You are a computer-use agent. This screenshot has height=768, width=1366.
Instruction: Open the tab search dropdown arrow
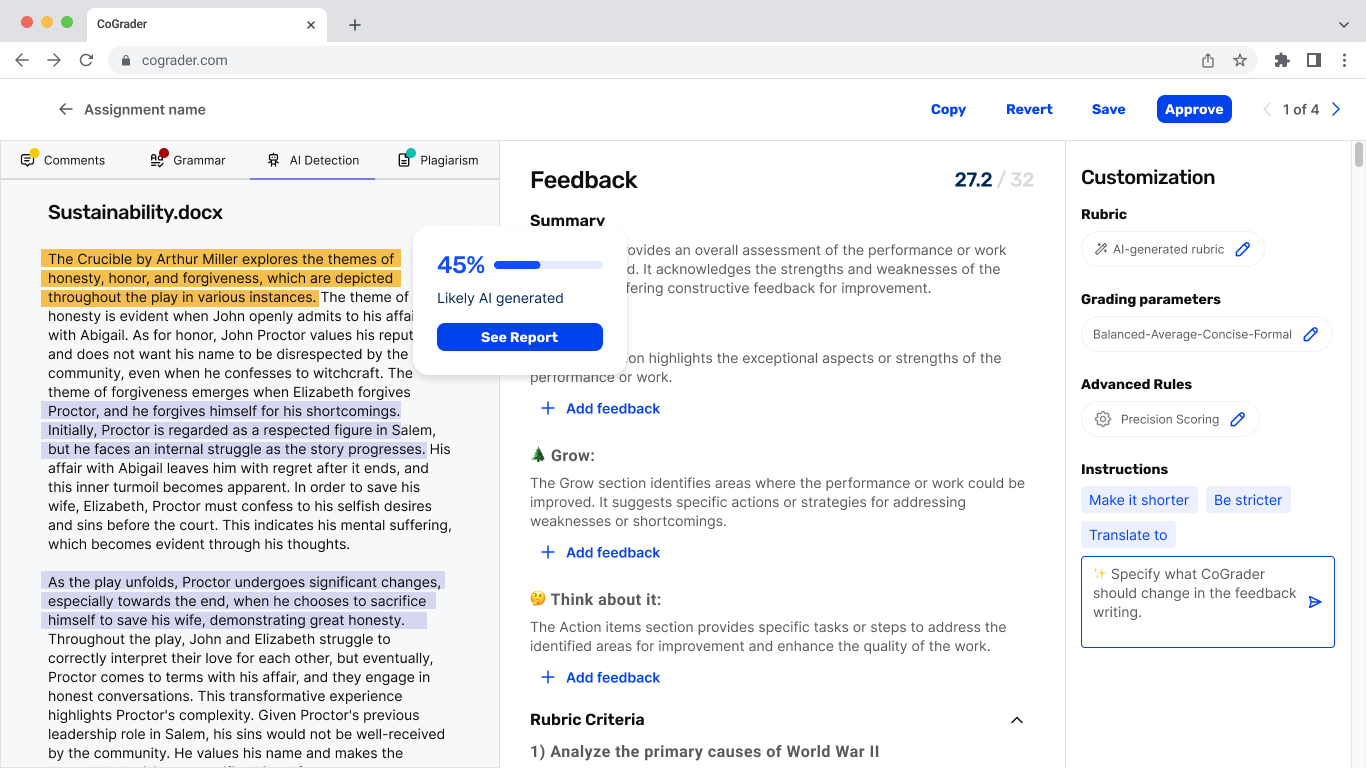click(1343, 24)
